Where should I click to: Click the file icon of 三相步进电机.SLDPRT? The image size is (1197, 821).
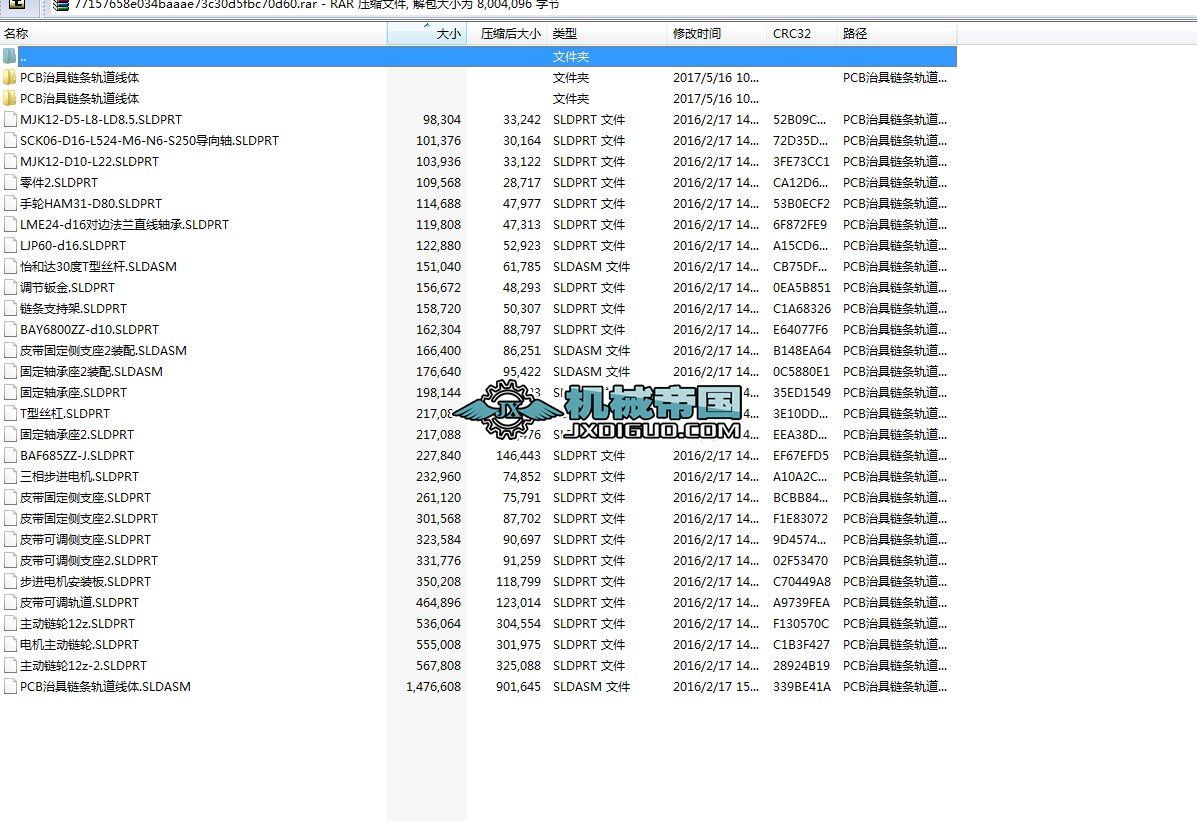click(x=10, y=477)
